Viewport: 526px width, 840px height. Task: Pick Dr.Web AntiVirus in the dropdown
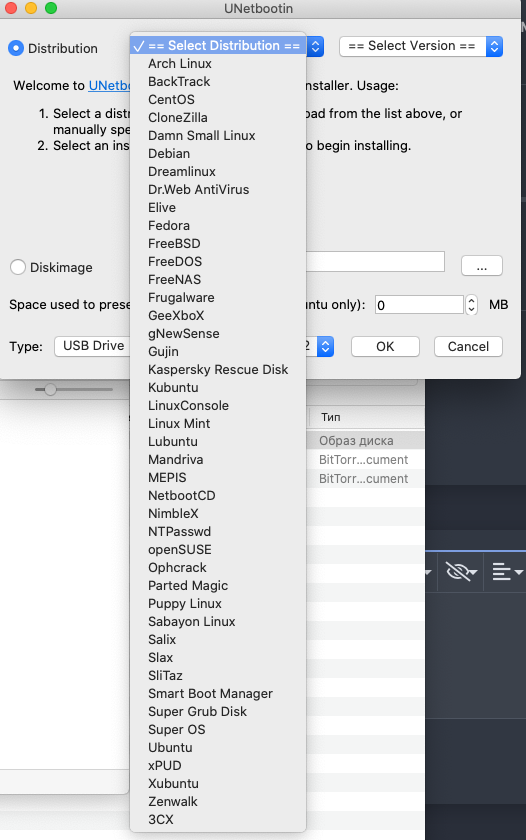[x=218, y=190]
